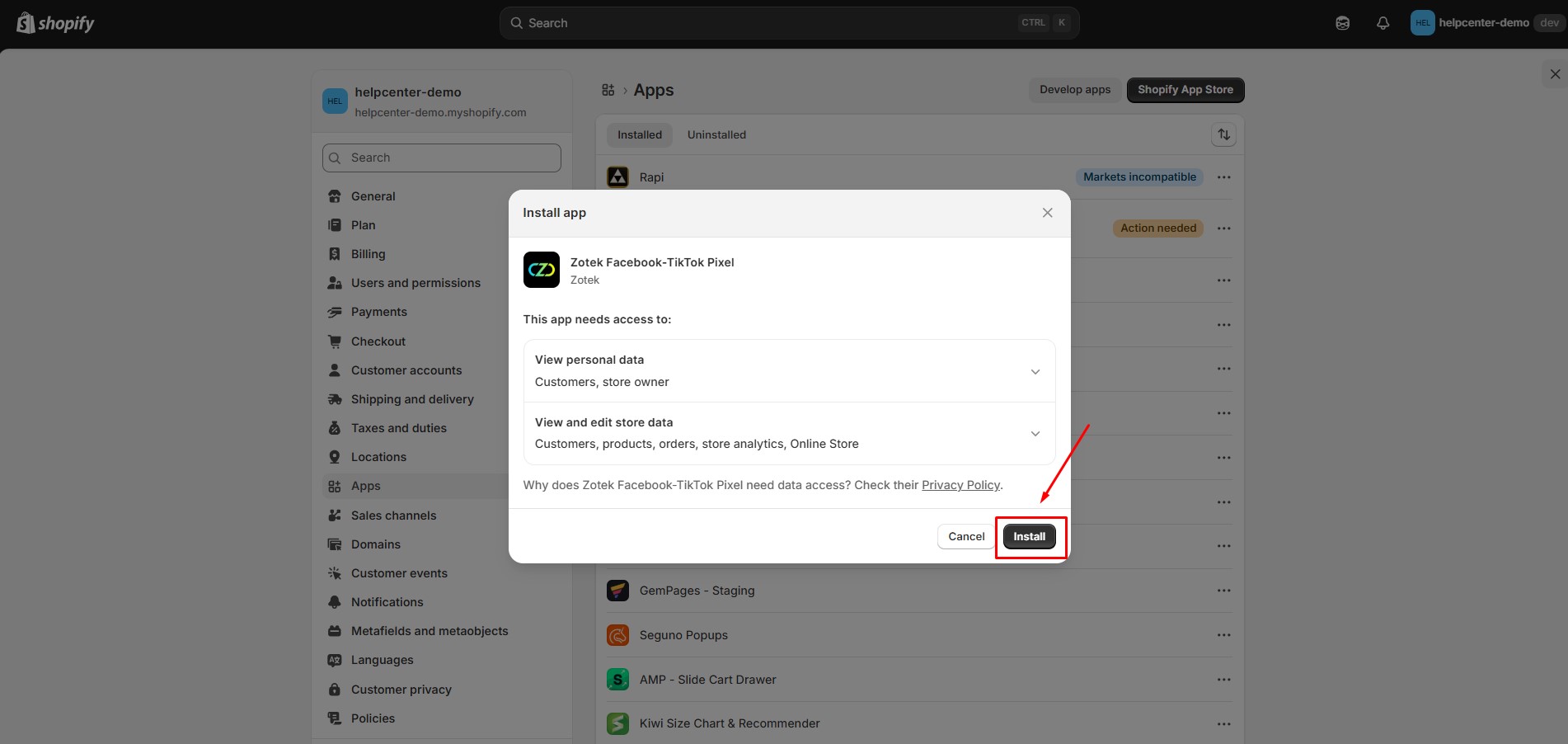Switch to the Installed tab

coord(638,134)
